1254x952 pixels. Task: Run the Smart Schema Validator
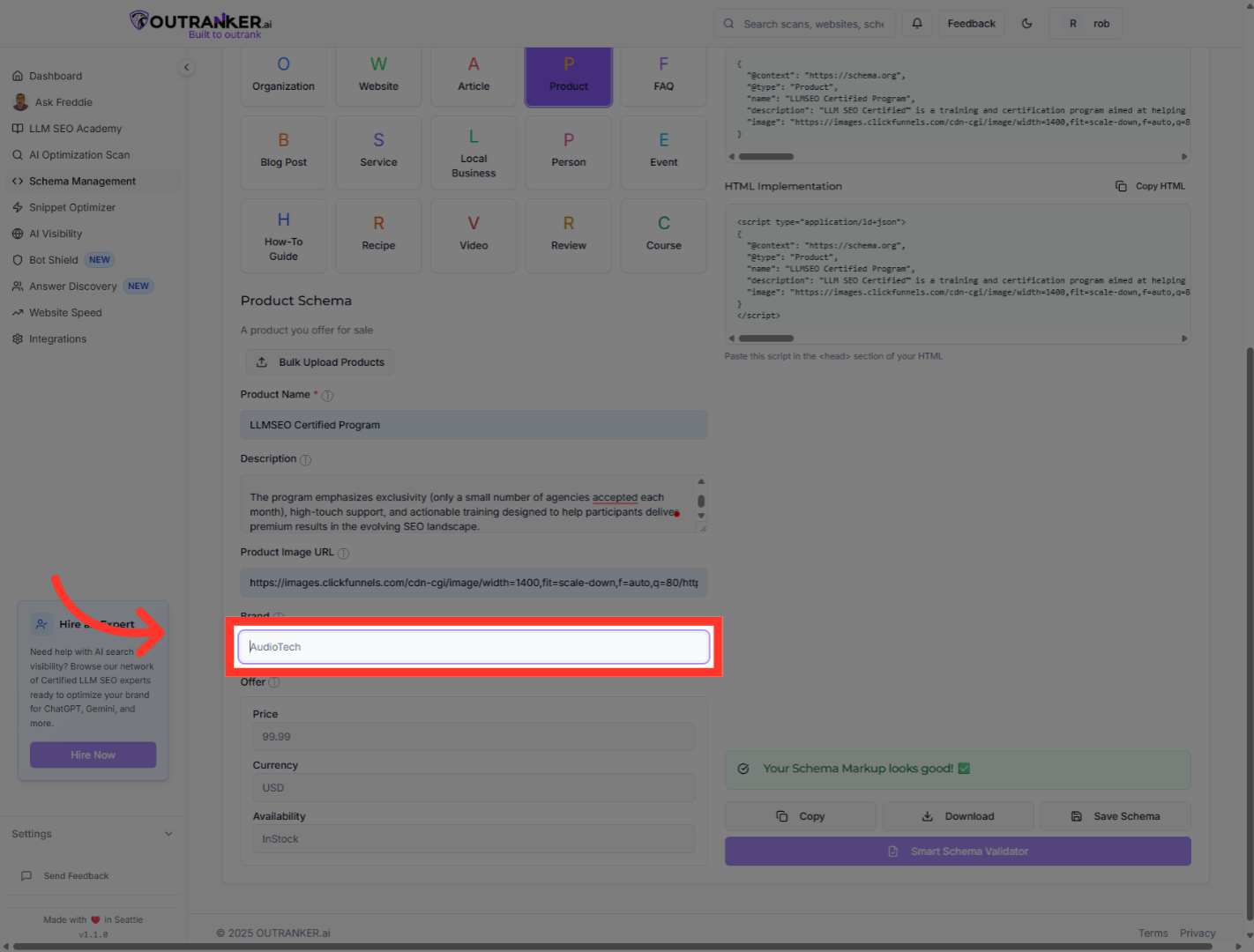958,852
